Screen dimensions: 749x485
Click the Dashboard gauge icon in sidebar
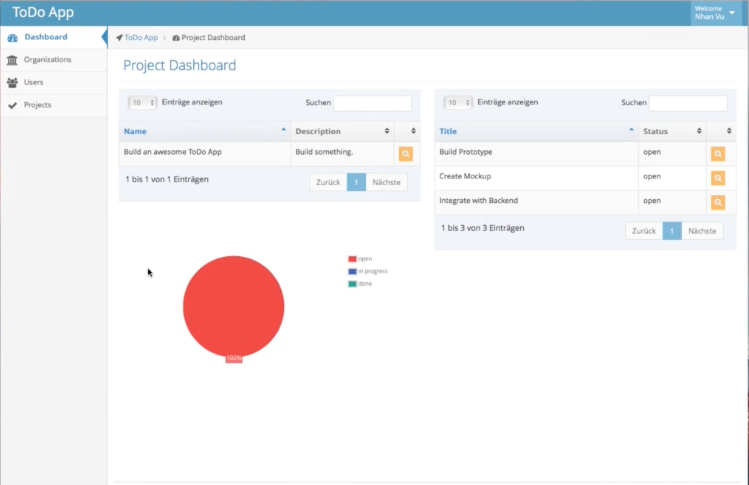tap(12, 37)
